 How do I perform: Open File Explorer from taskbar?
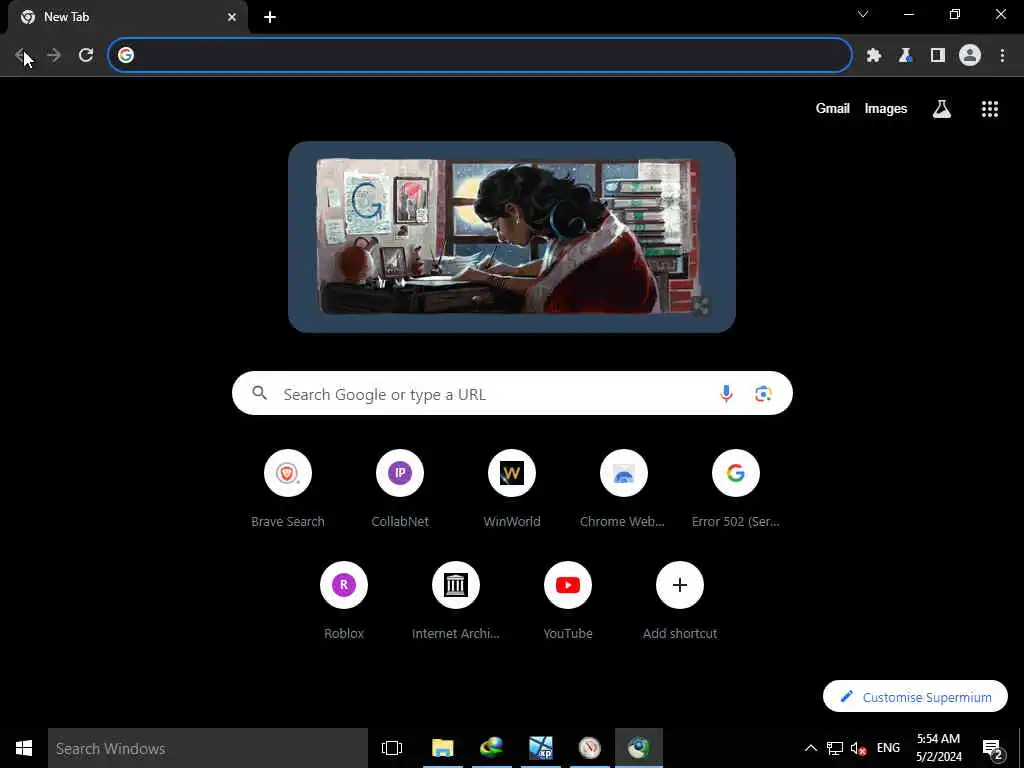(x=443, y=748)
